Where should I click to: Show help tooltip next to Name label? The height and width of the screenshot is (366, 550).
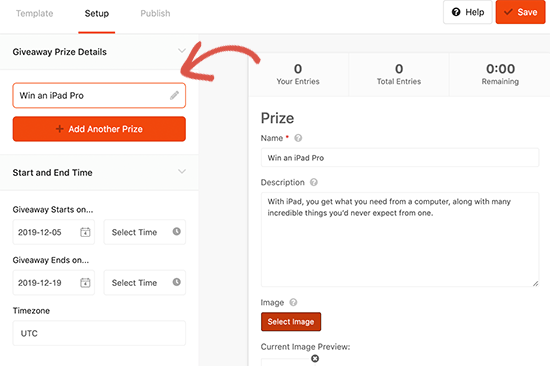298,138
